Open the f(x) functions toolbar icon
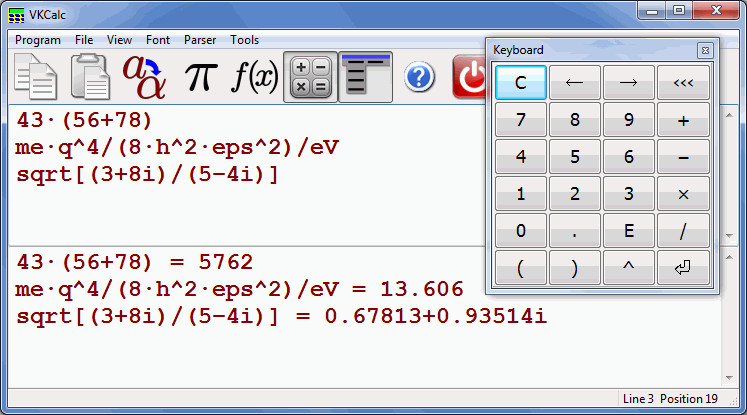The image size is (747, 415). tap(255, 77)
